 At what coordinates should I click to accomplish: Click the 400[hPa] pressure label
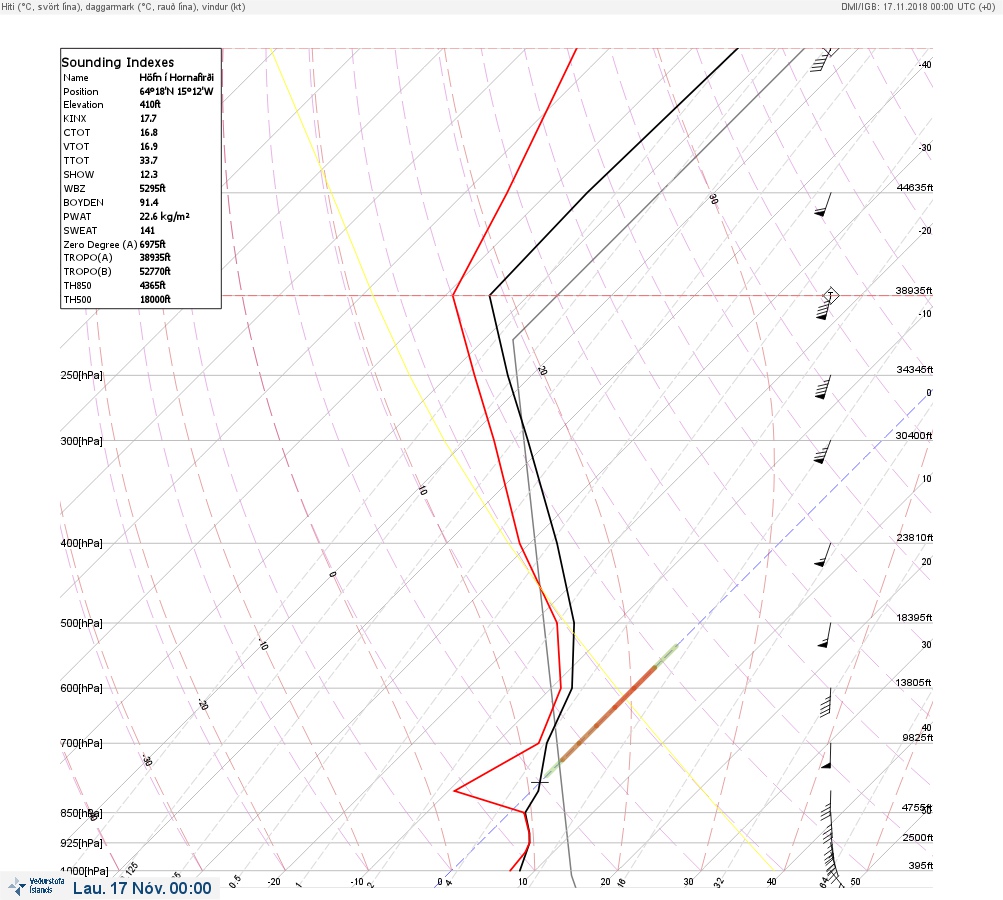coord(81,543)
